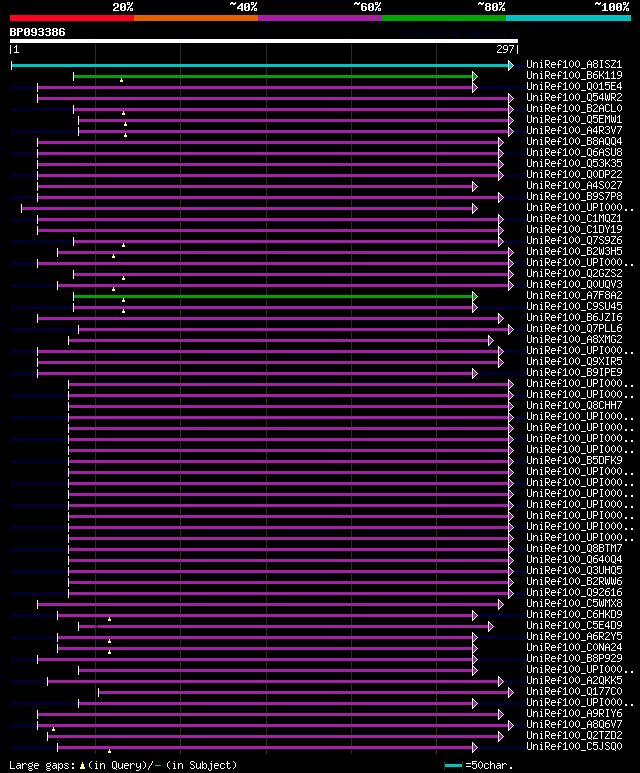Open the UniRef100_Q640Q4 entry
Screen dimensions: 640x773
click(x=574, y=560)
